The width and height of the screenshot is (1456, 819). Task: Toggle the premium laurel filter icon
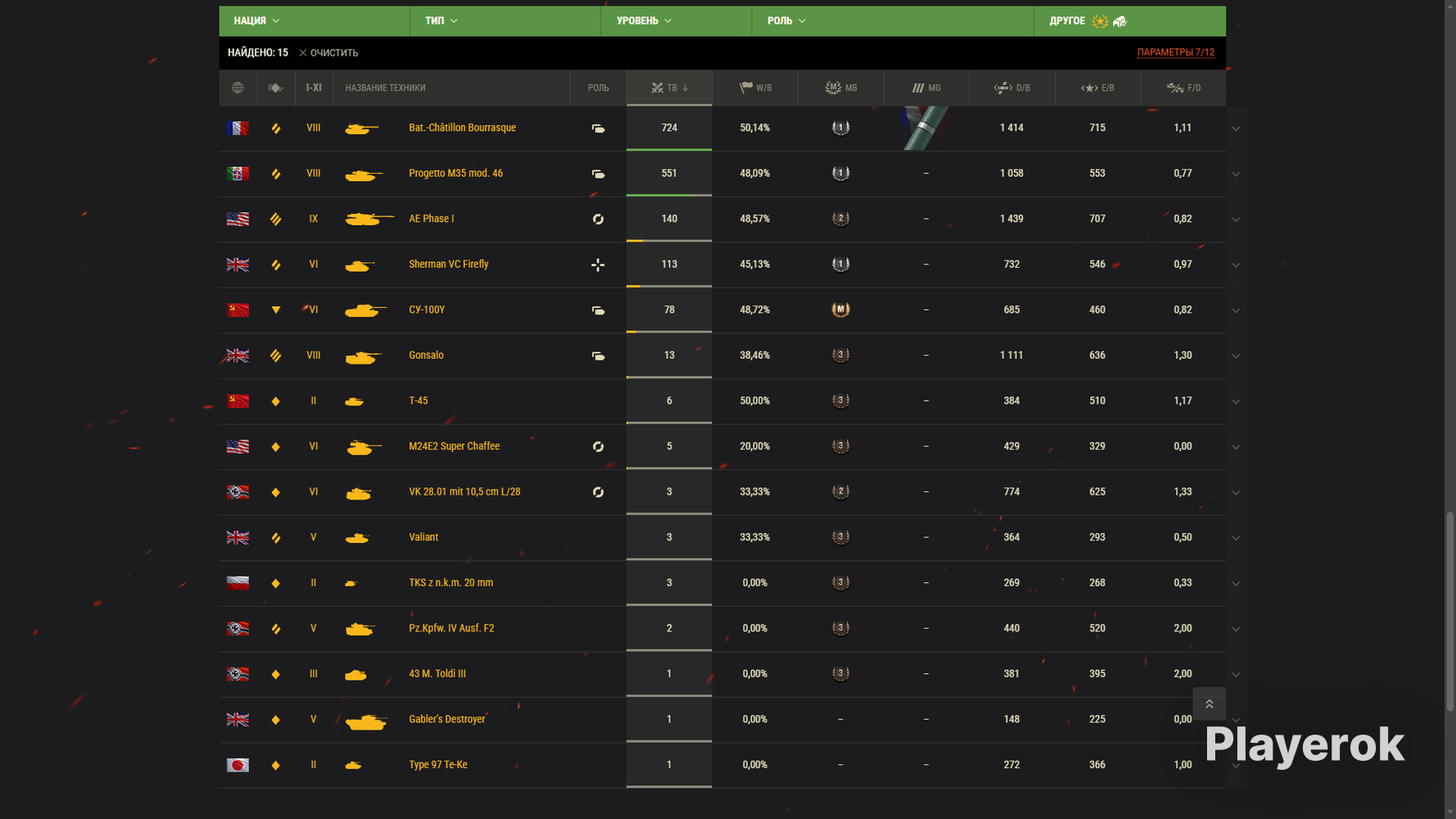coord(1101,21)
